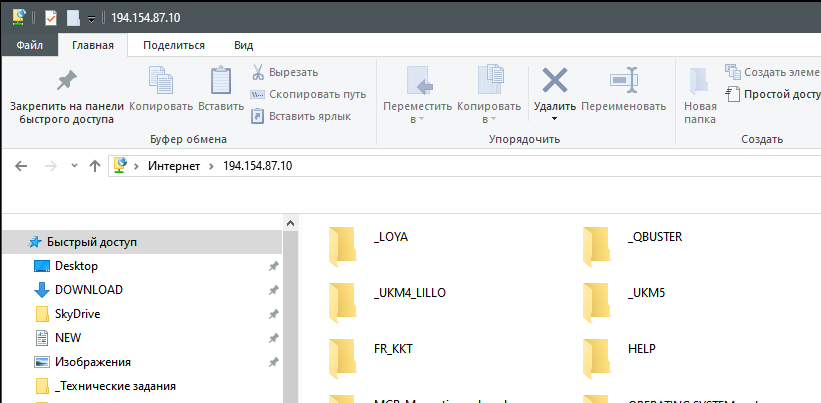Click the Cut scissors icon

257,72
